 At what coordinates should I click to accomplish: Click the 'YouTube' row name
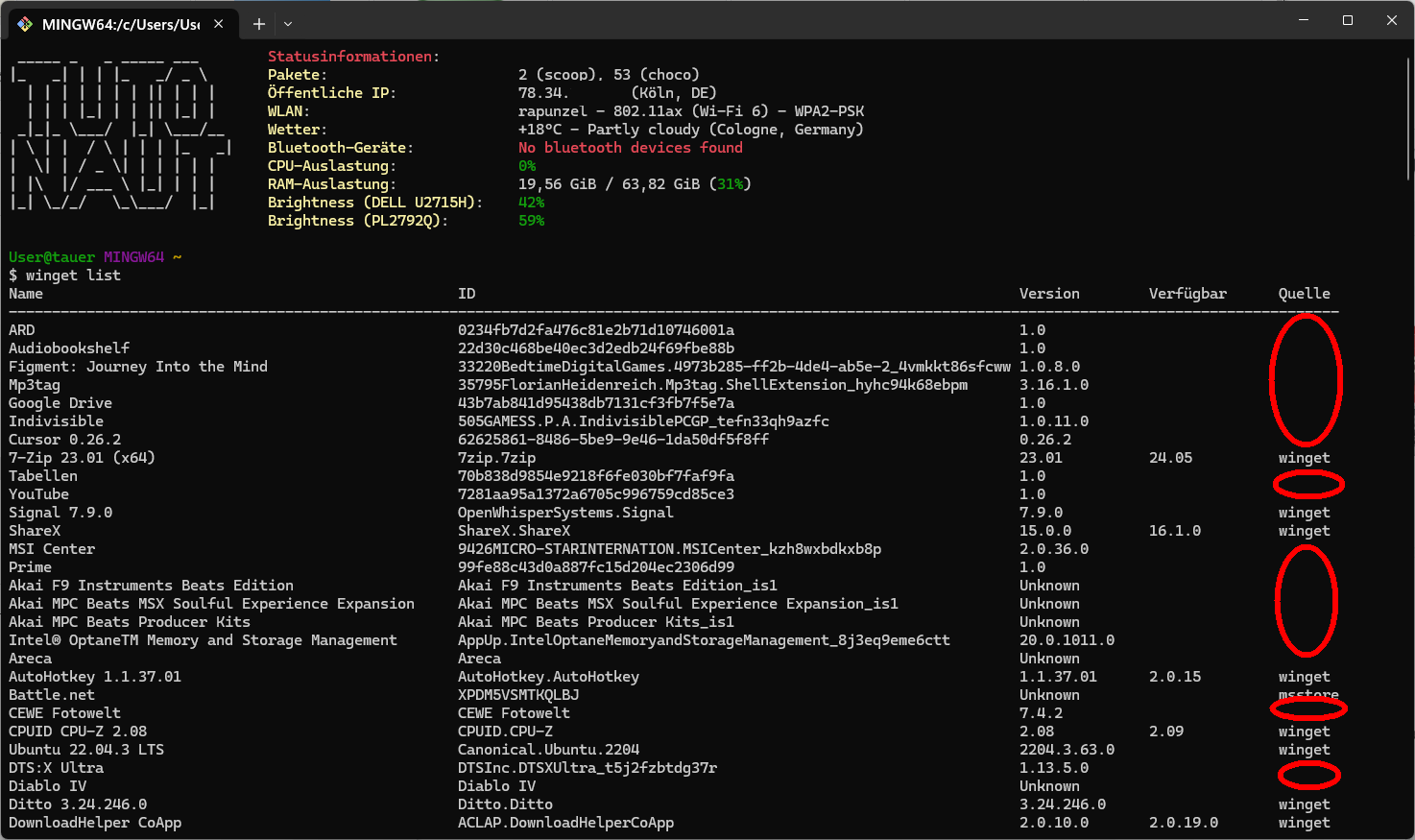pyautogui.click(x=38, y=494)
